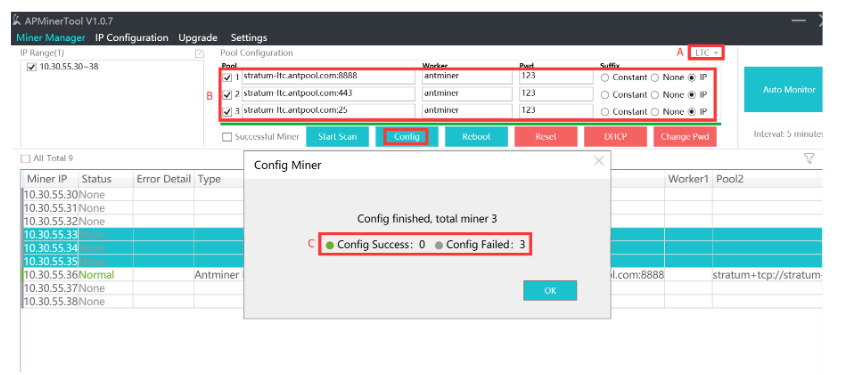Open the table filter funnel icon
Image resolution: width=842 pixels, height=375 pixels.
809,158
